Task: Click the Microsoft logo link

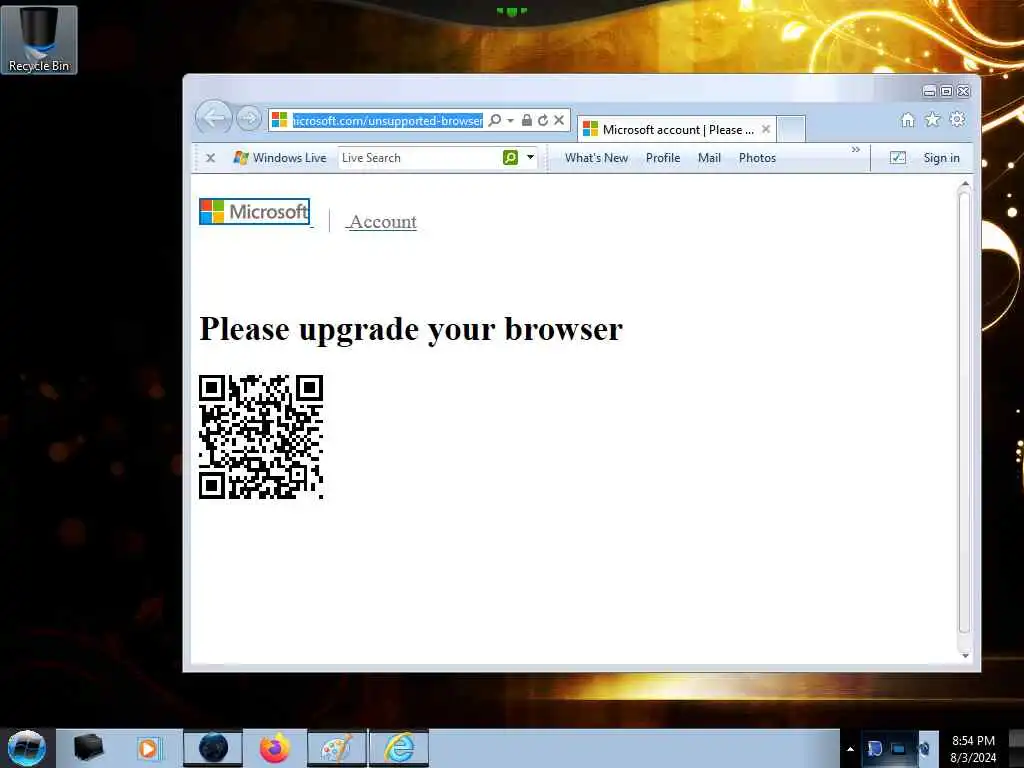Action: 254,212
